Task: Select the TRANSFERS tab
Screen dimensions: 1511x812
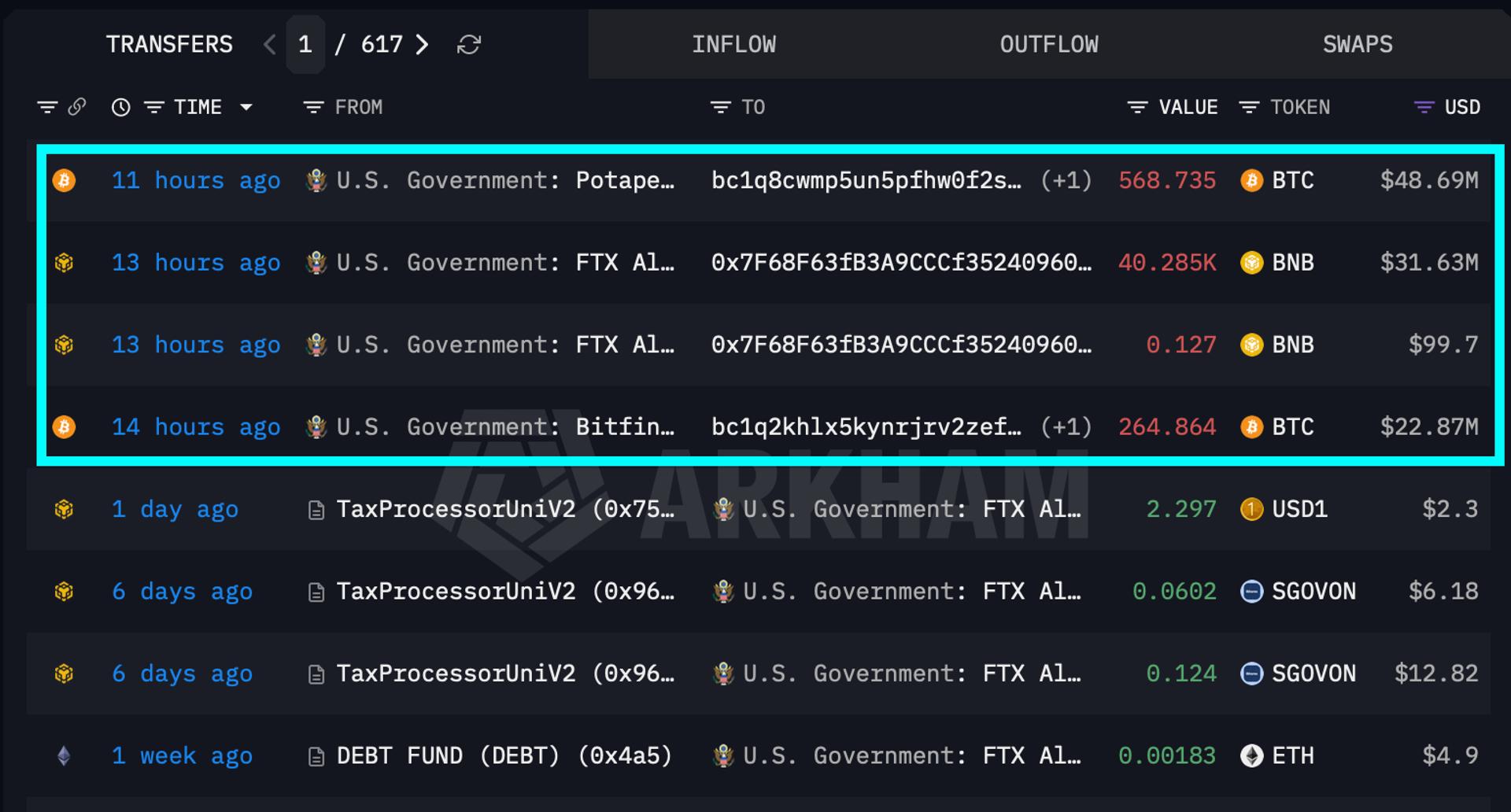Action: click(169, 45)
